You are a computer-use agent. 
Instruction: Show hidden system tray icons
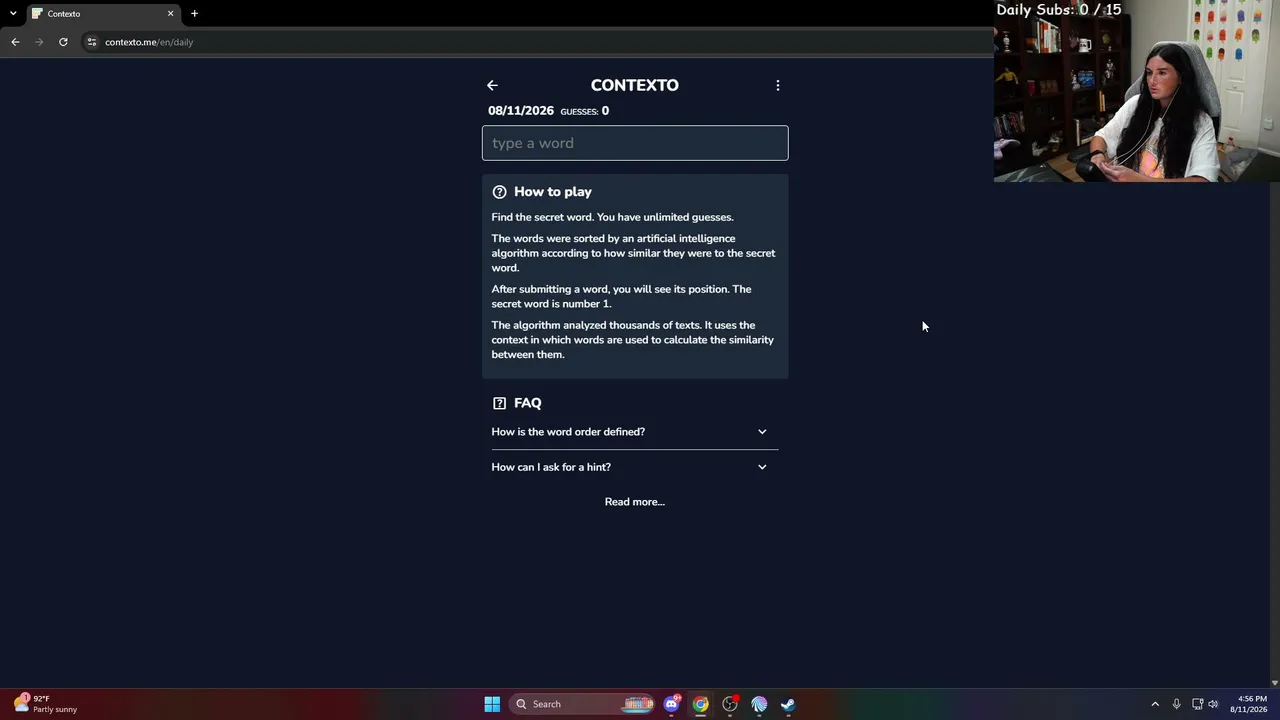point(1155,704)
